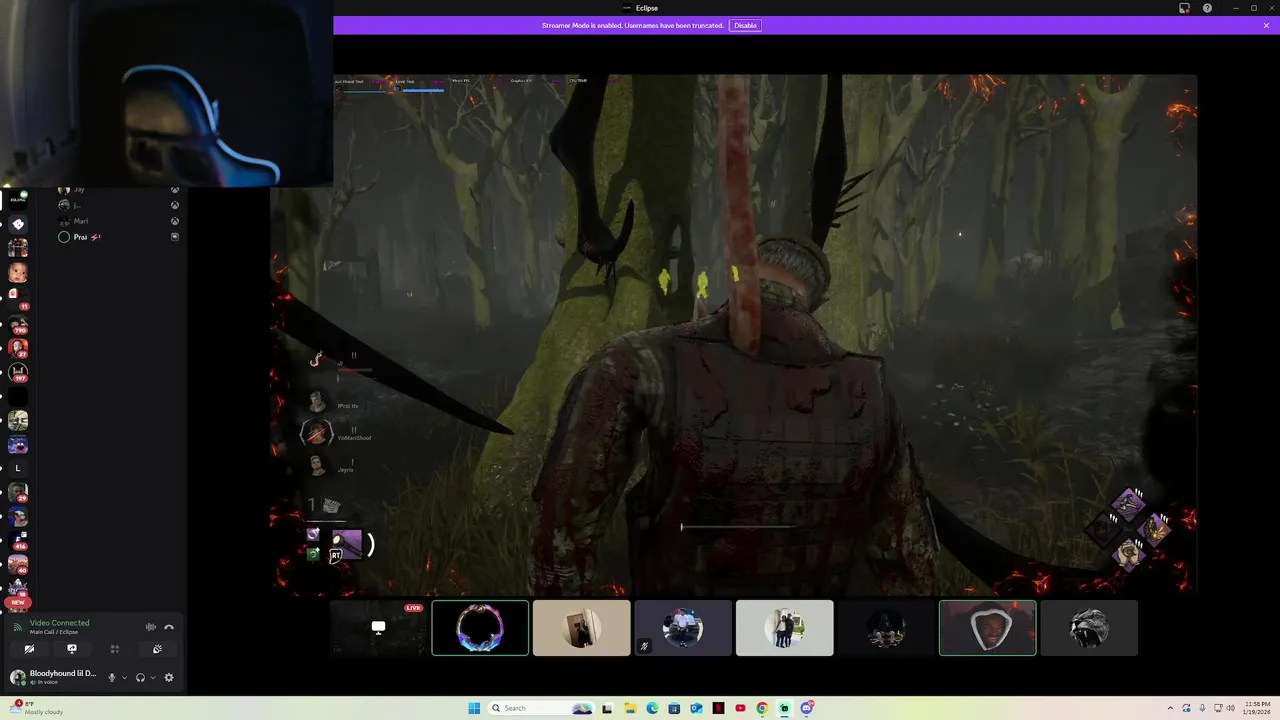
Task: Select the beige background participant tile
Action: click(582, 628)
